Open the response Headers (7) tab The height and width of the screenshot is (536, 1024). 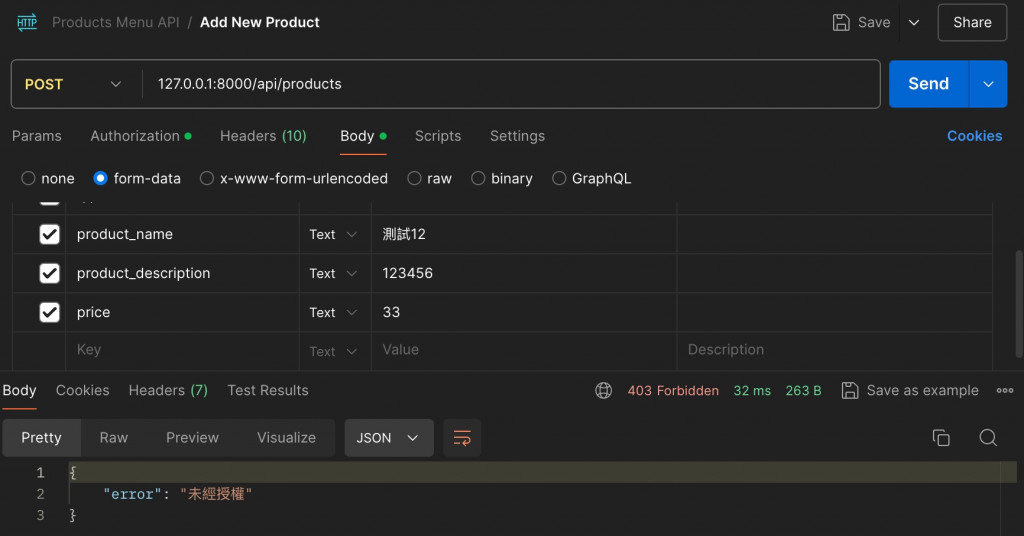pyautogui.click(x=168, y=390)
